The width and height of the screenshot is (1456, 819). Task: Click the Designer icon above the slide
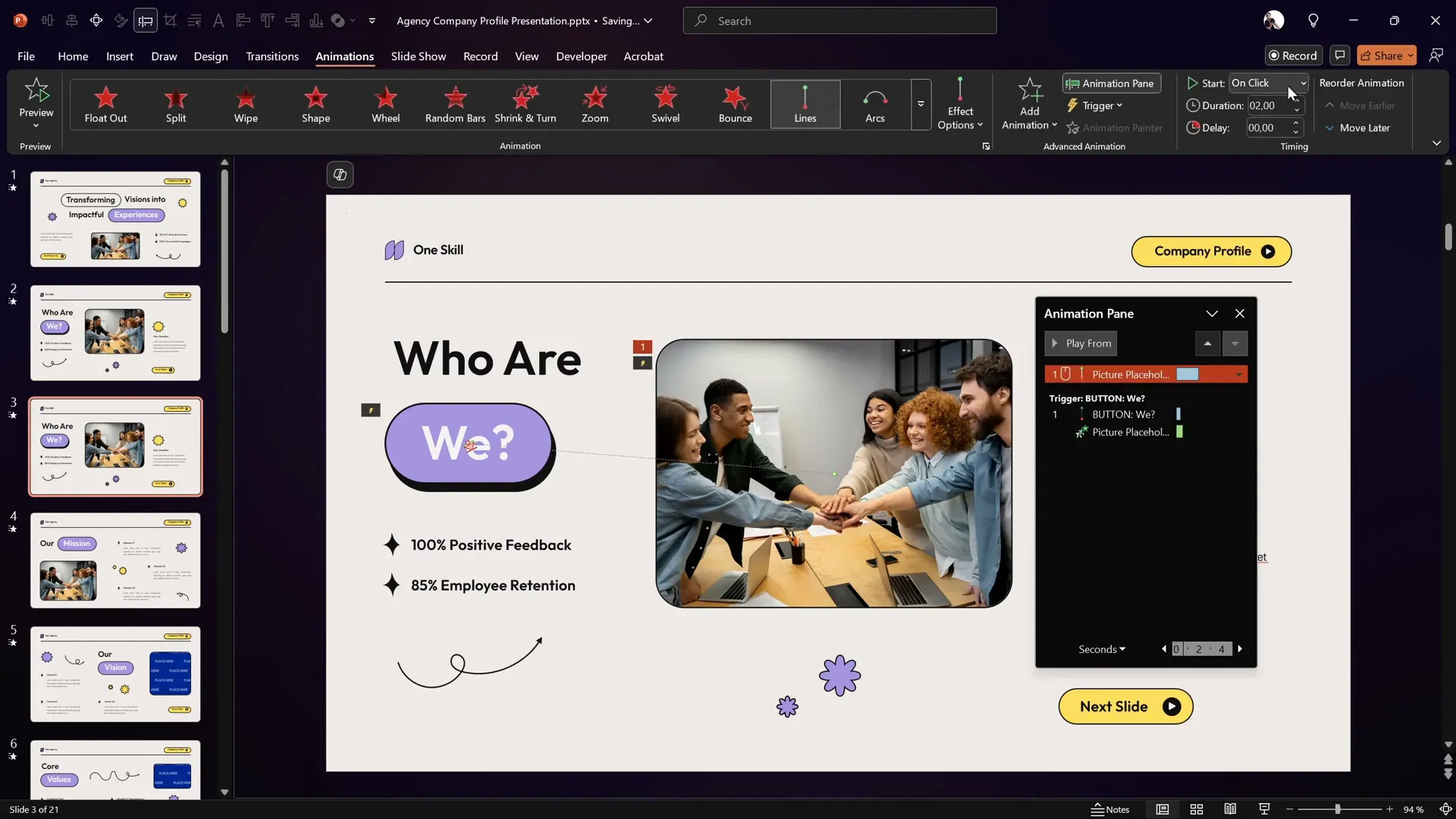tap(340, 175)
